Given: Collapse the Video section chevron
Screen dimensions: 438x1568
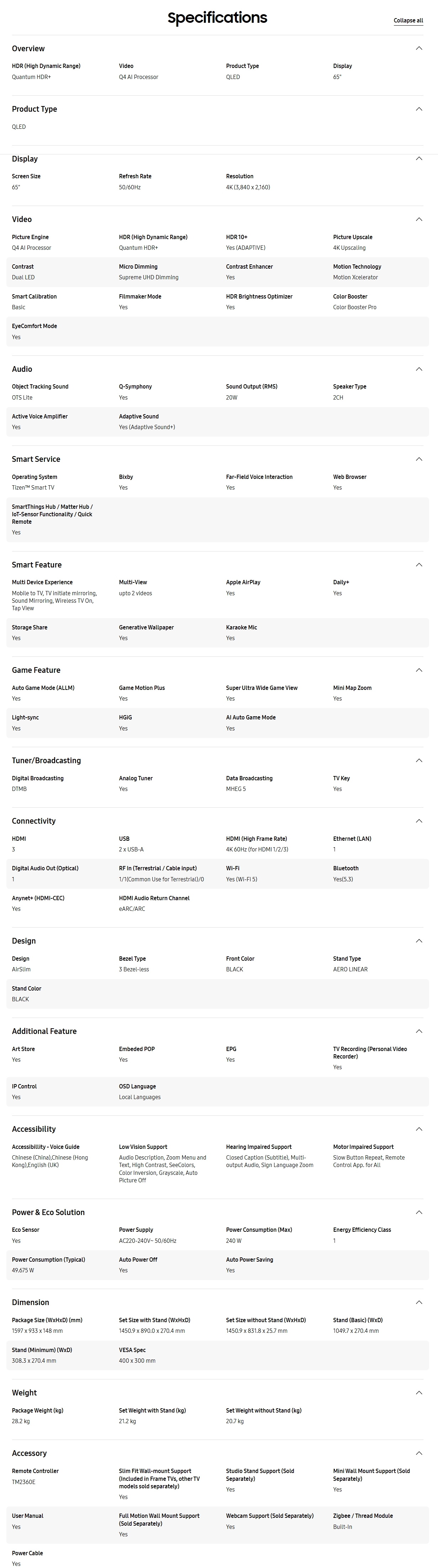Looking at the screenshot, I should pyautogui.click(x=418, y=219).
